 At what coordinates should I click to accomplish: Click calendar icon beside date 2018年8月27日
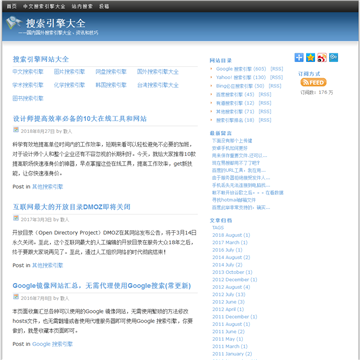pos(16,130)
